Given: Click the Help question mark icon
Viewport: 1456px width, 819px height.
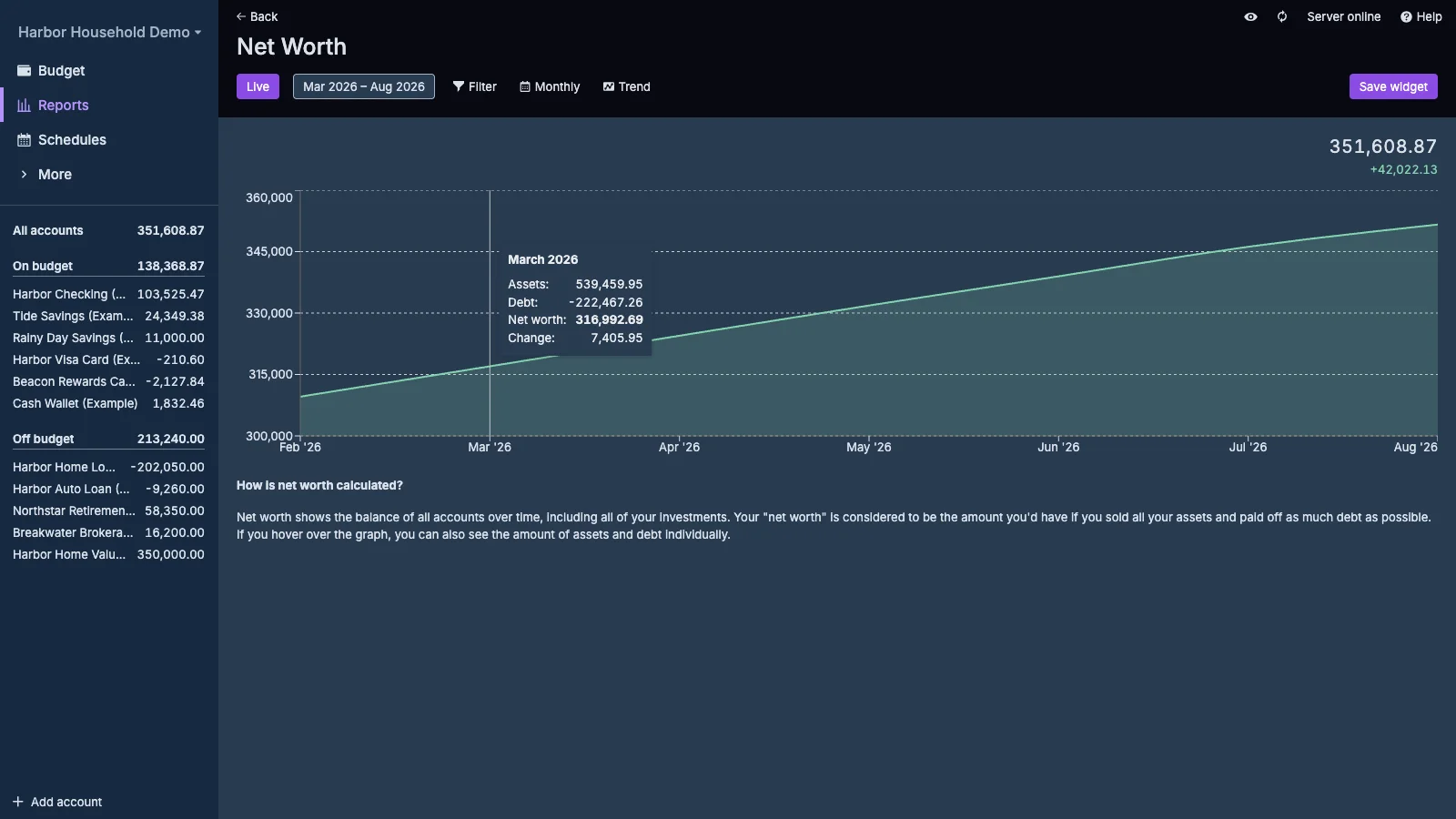Looking at the screenshot, I should click(x=1406, y=16).
